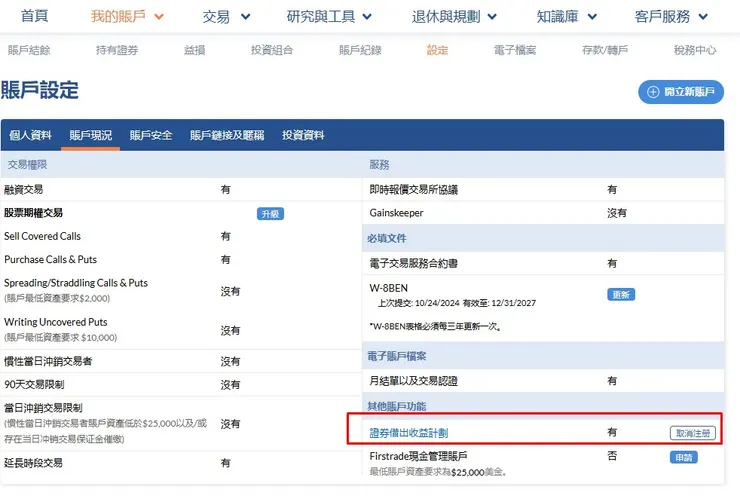Open the 證券借出收益計劃 link
740x502 pixels.
pyautogui.click(x=409, y=433)
